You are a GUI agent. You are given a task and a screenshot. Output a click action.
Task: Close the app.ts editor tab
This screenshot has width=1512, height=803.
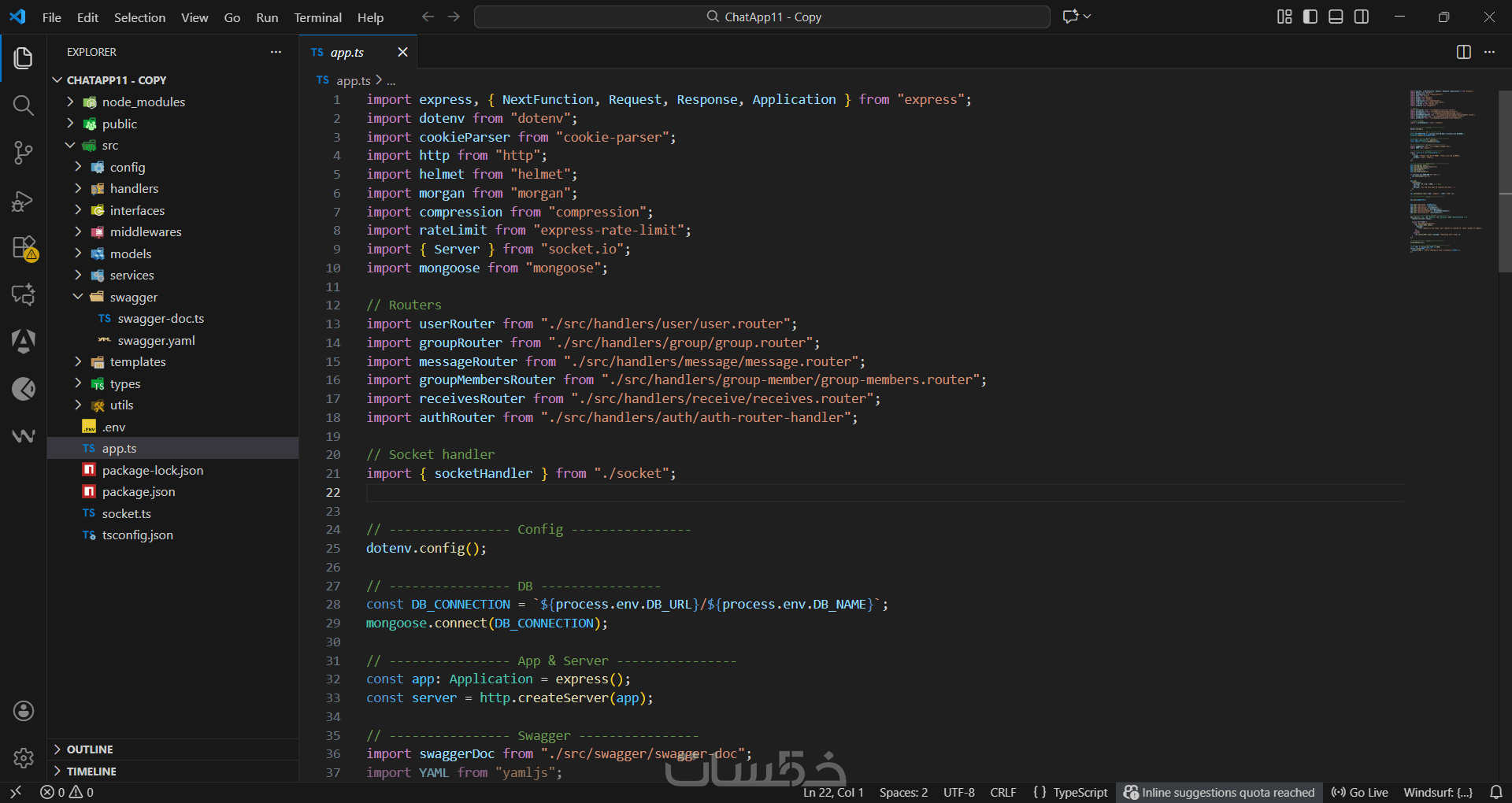[402, 52]
